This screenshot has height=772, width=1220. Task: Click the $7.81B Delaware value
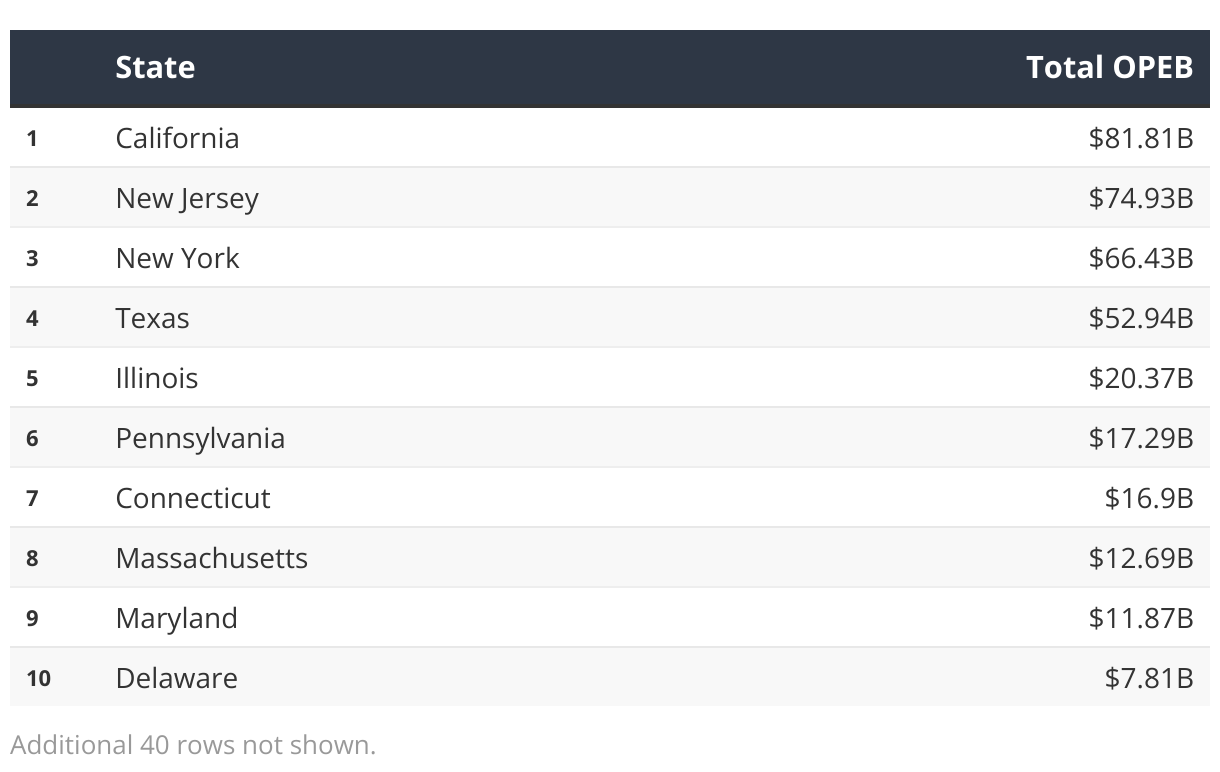pyautogui.click(x=1149, y=678)
